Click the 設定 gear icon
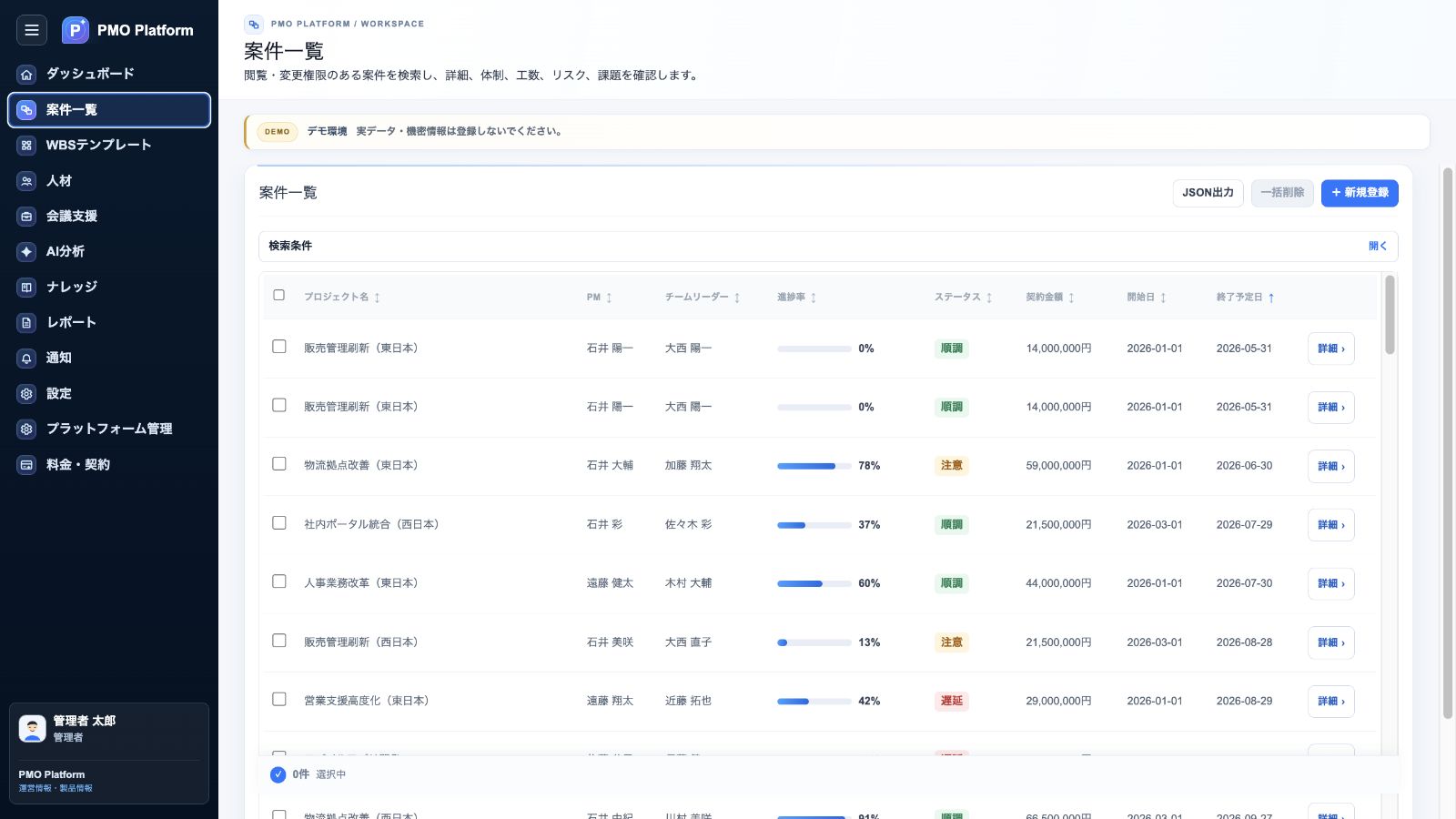 [x=26, y=394]
